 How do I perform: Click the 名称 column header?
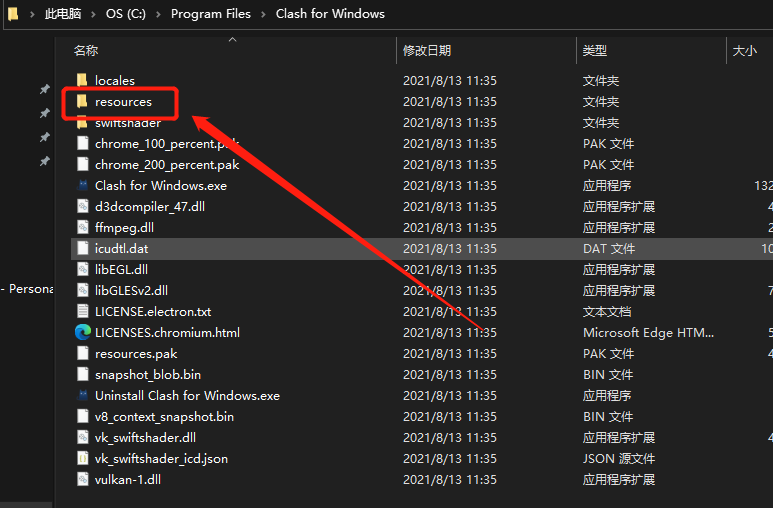pos(86,50)
